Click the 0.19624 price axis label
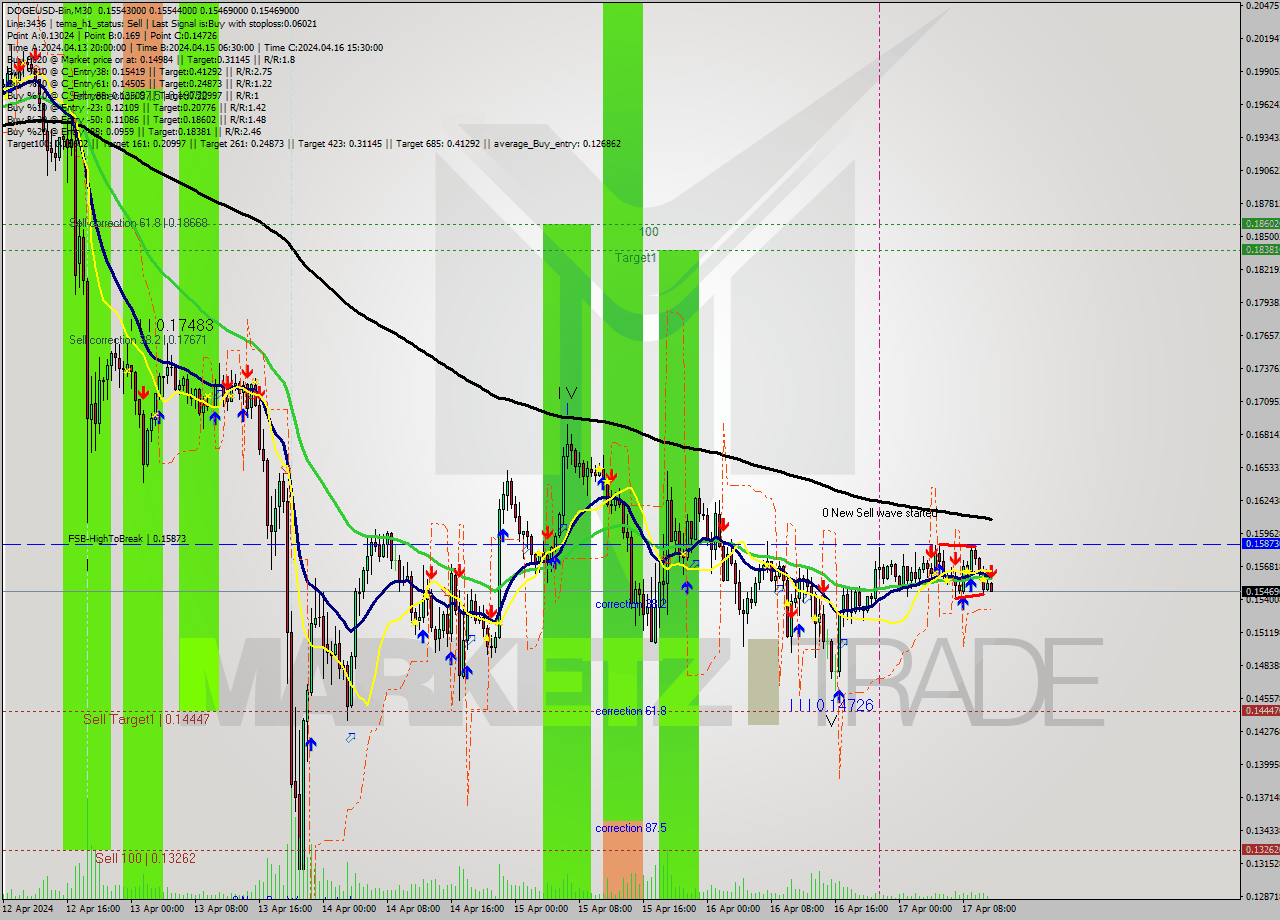 pyautogui.click(x=1262, y=105)
